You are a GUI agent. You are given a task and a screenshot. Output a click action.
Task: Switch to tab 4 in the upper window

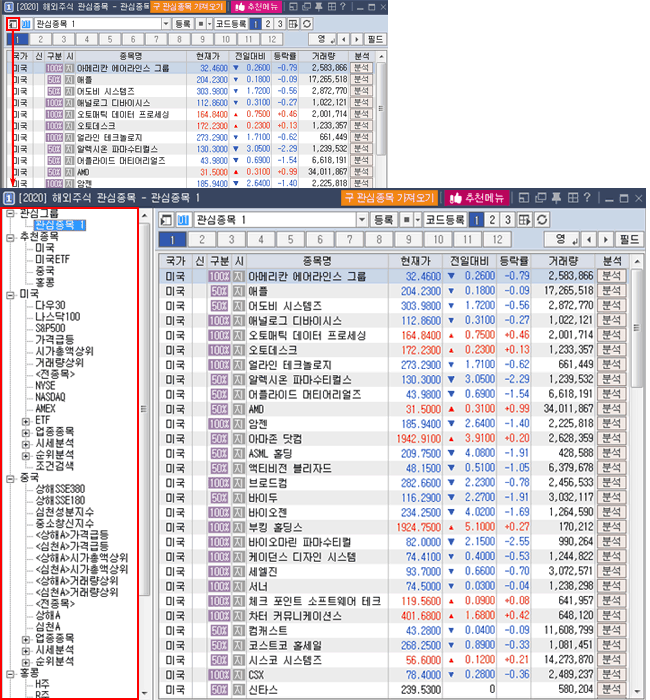pos(87,39)
